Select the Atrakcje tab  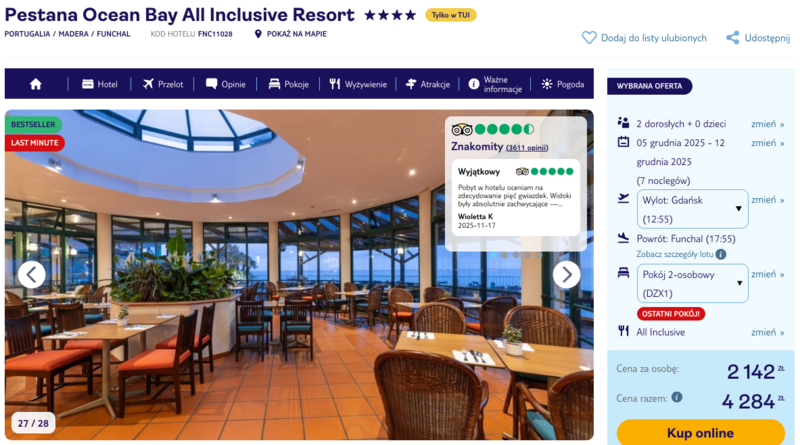pyautogui.click(x=428, y=84)
